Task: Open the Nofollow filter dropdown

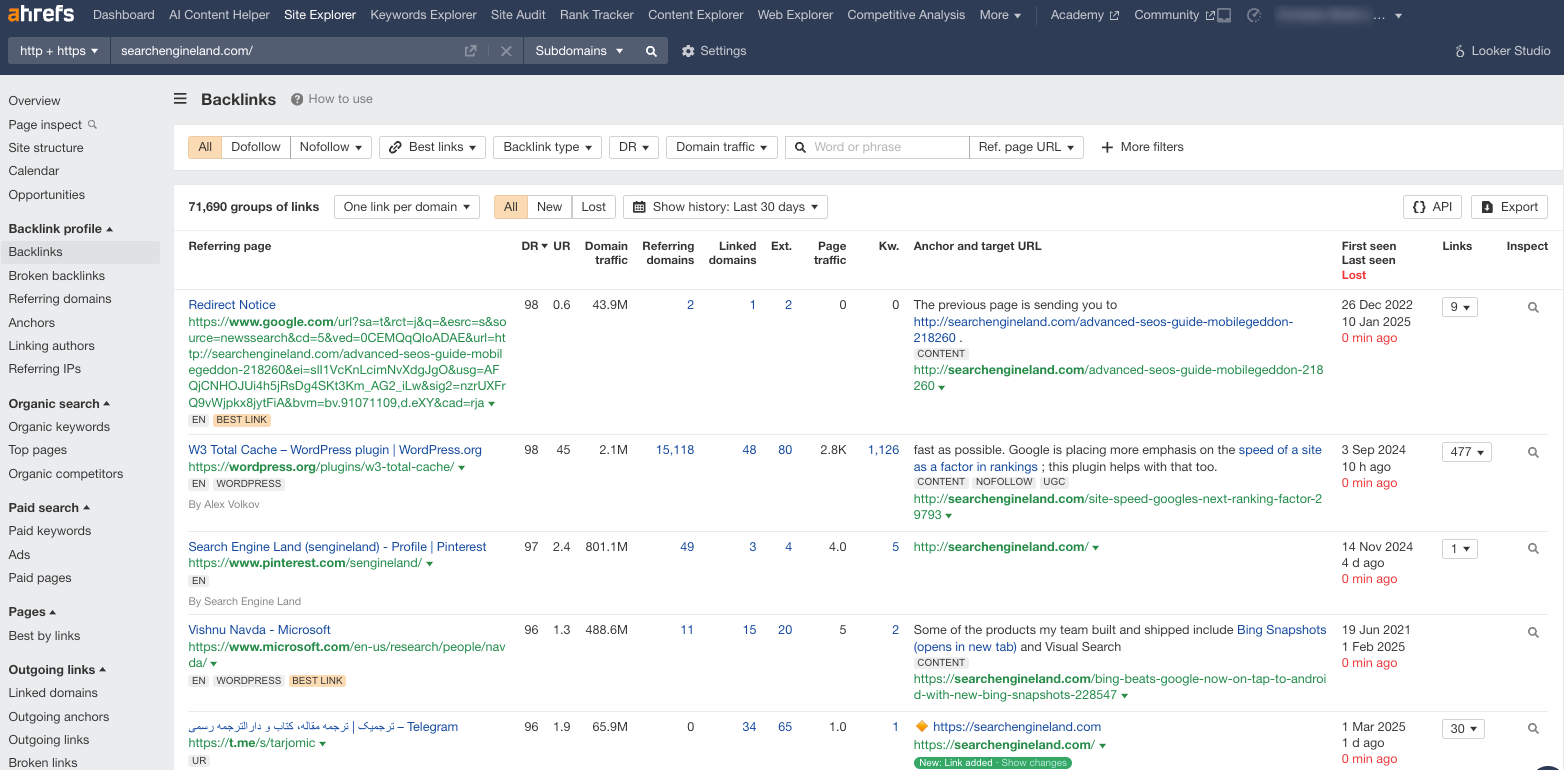Action: [331, 147]
